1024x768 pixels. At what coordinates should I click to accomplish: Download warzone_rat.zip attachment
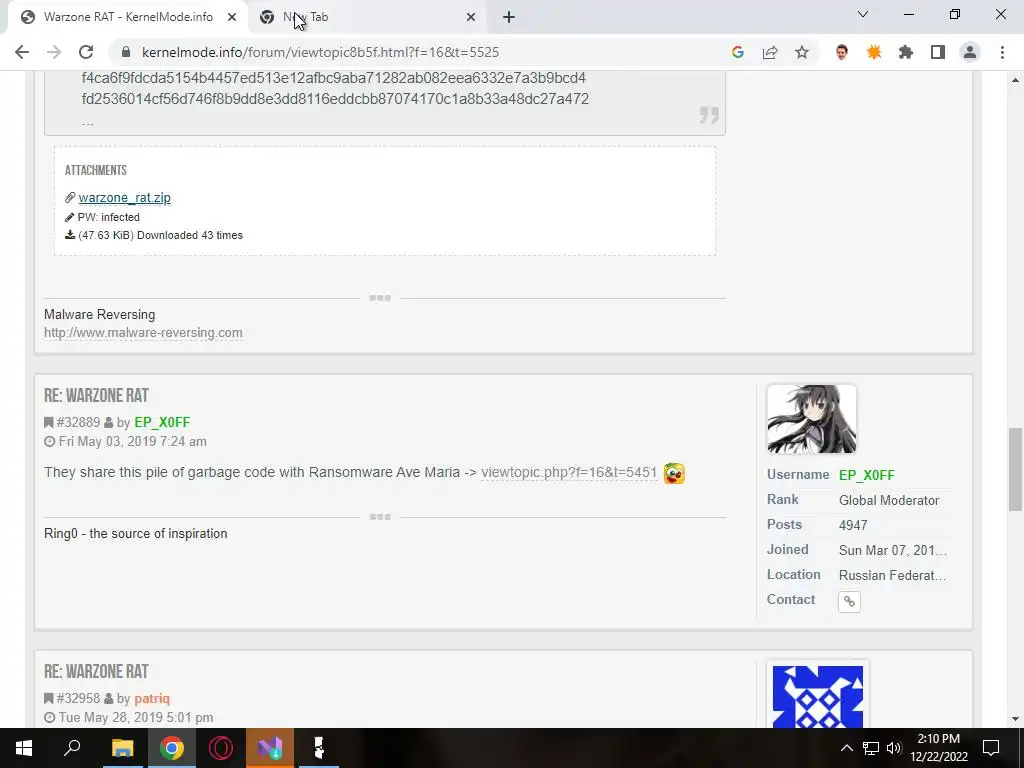[x=124, y=198]
